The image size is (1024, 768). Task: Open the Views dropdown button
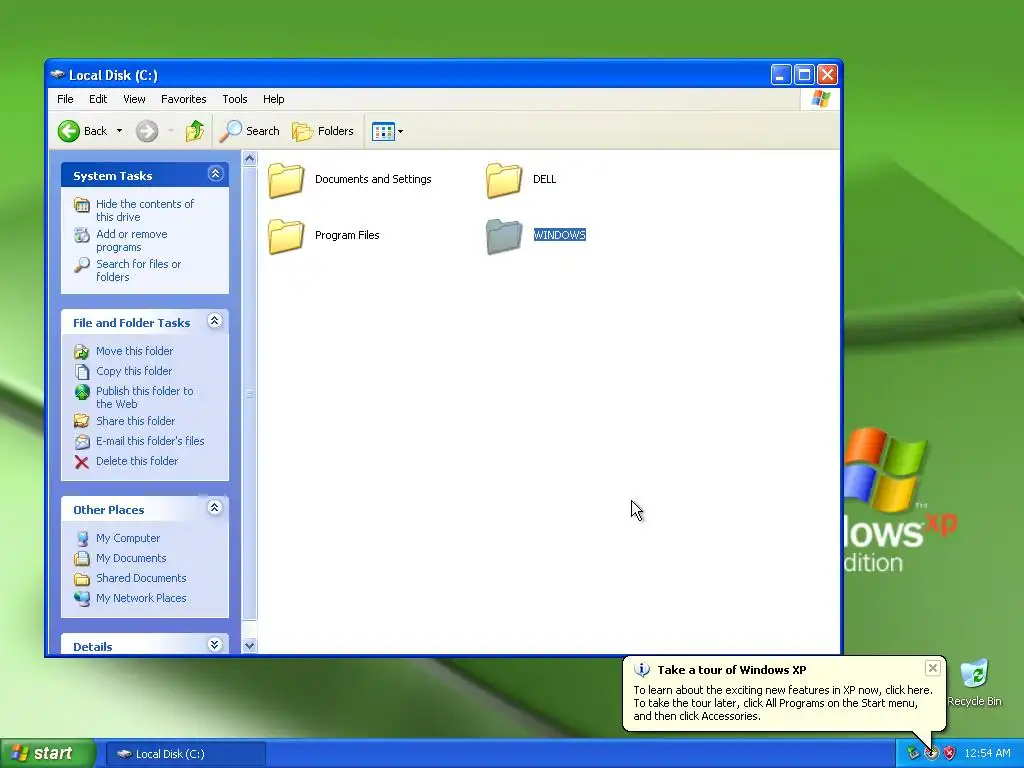(387, 131)
